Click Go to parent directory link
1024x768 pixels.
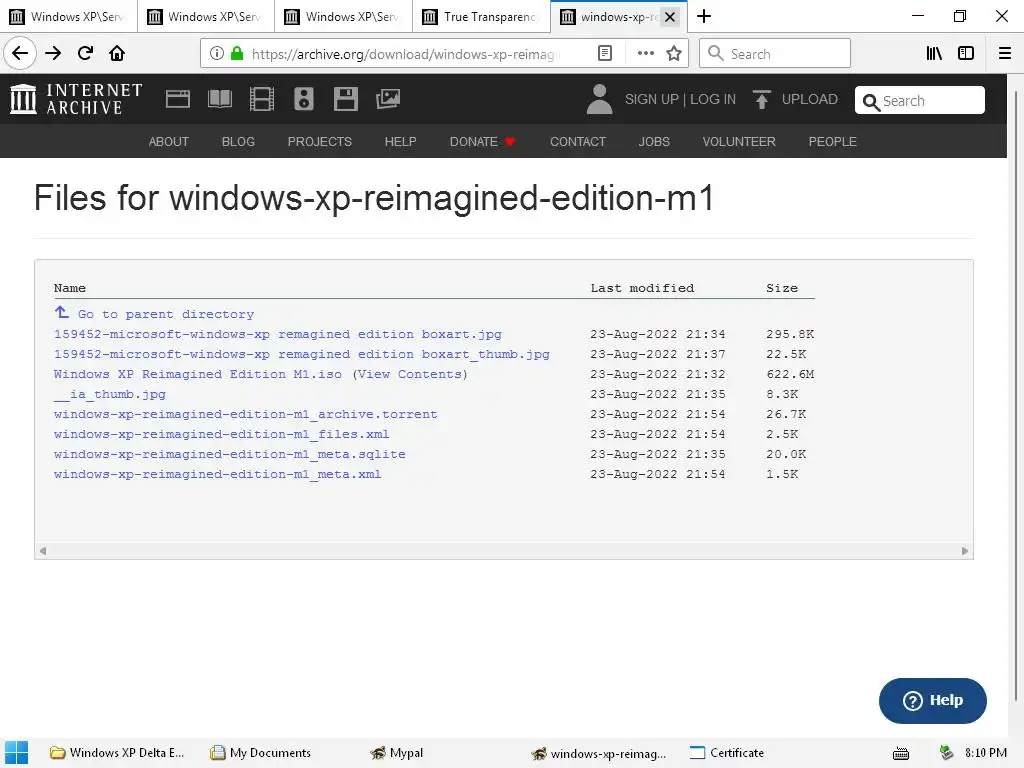(x=154, y=314)
